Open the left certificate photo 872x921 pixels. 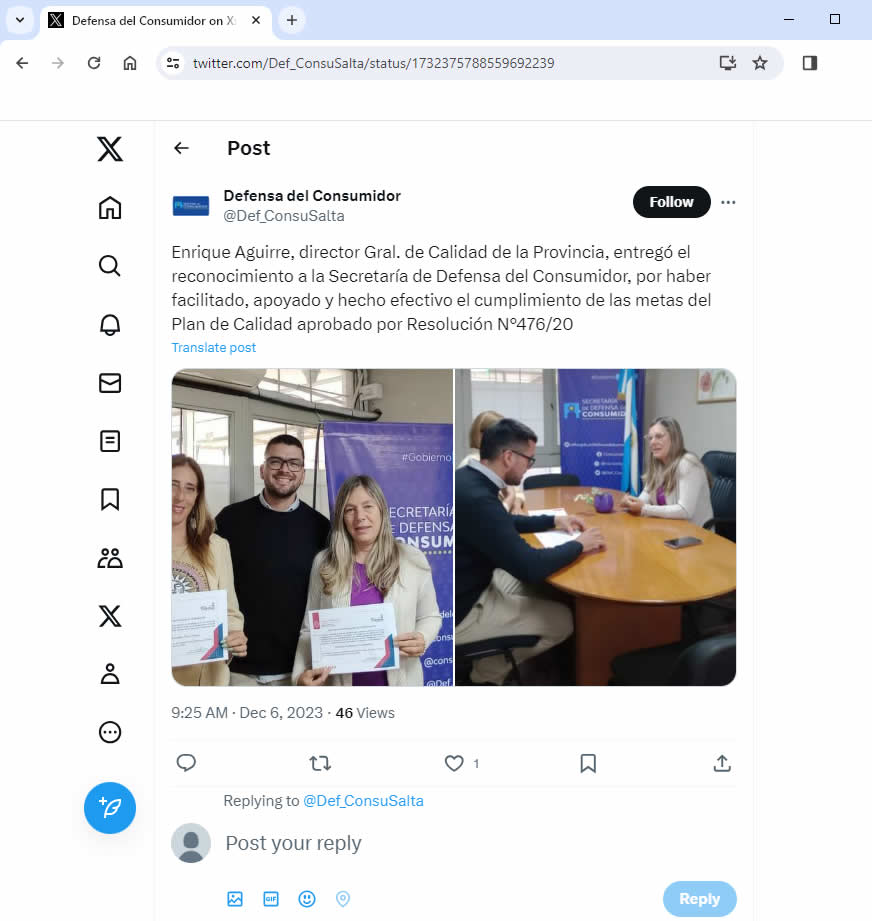[x=312, y=527]
